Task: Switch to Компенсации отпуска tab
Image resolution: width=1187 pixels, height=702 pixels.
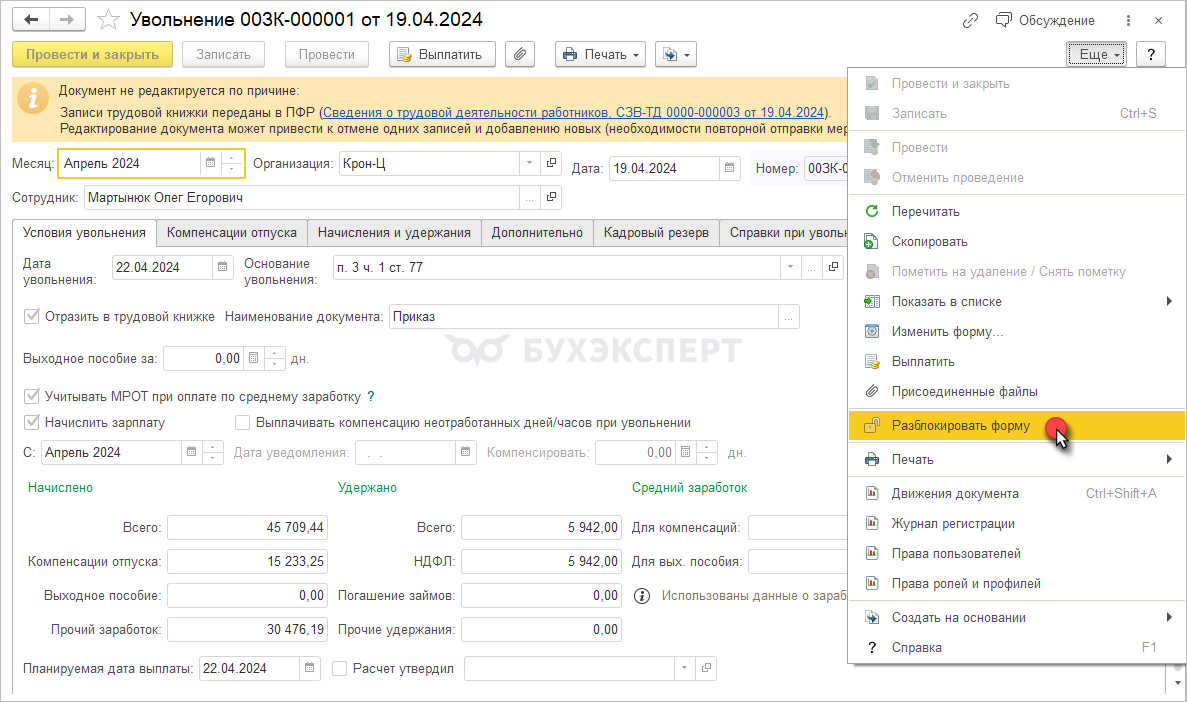Action: pos(231,232)
